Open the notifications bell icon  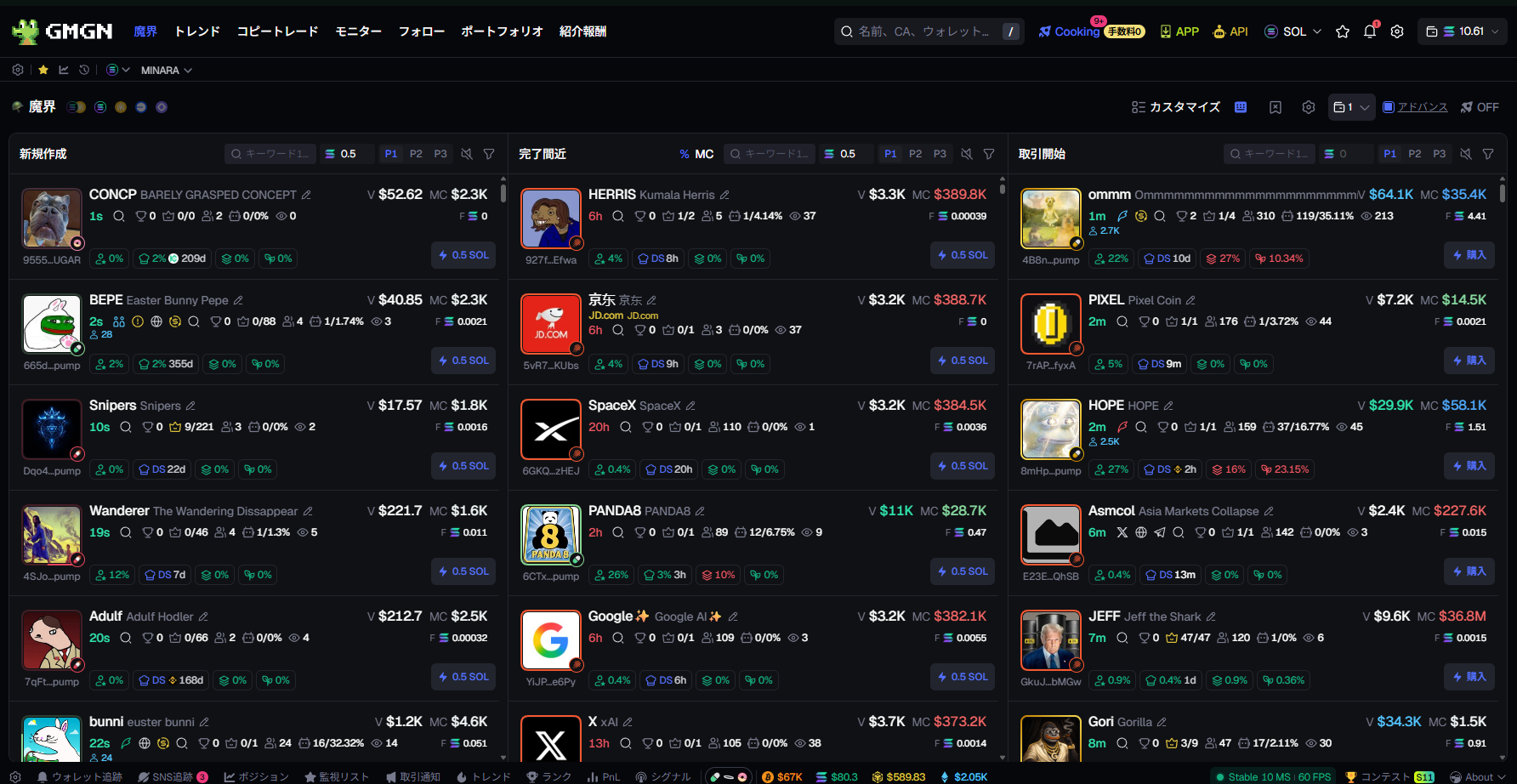pyautogui.click(x=1370, y=31)
